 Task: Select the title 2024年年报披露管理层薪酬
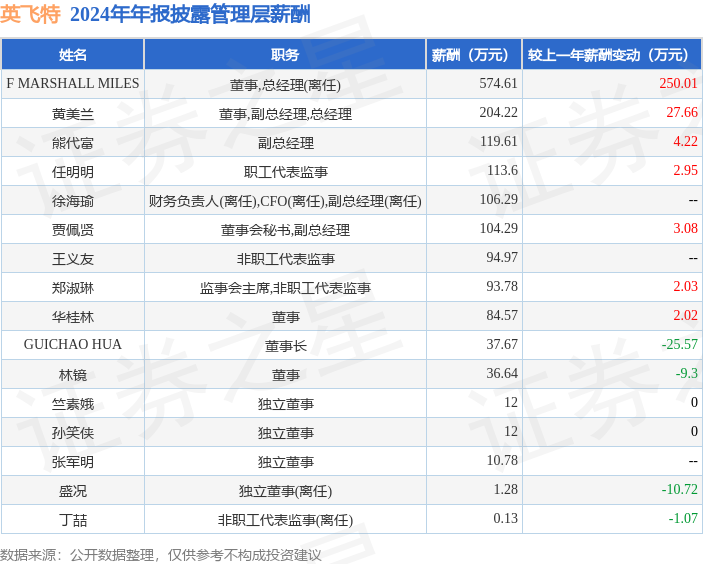tap(190, 14)
